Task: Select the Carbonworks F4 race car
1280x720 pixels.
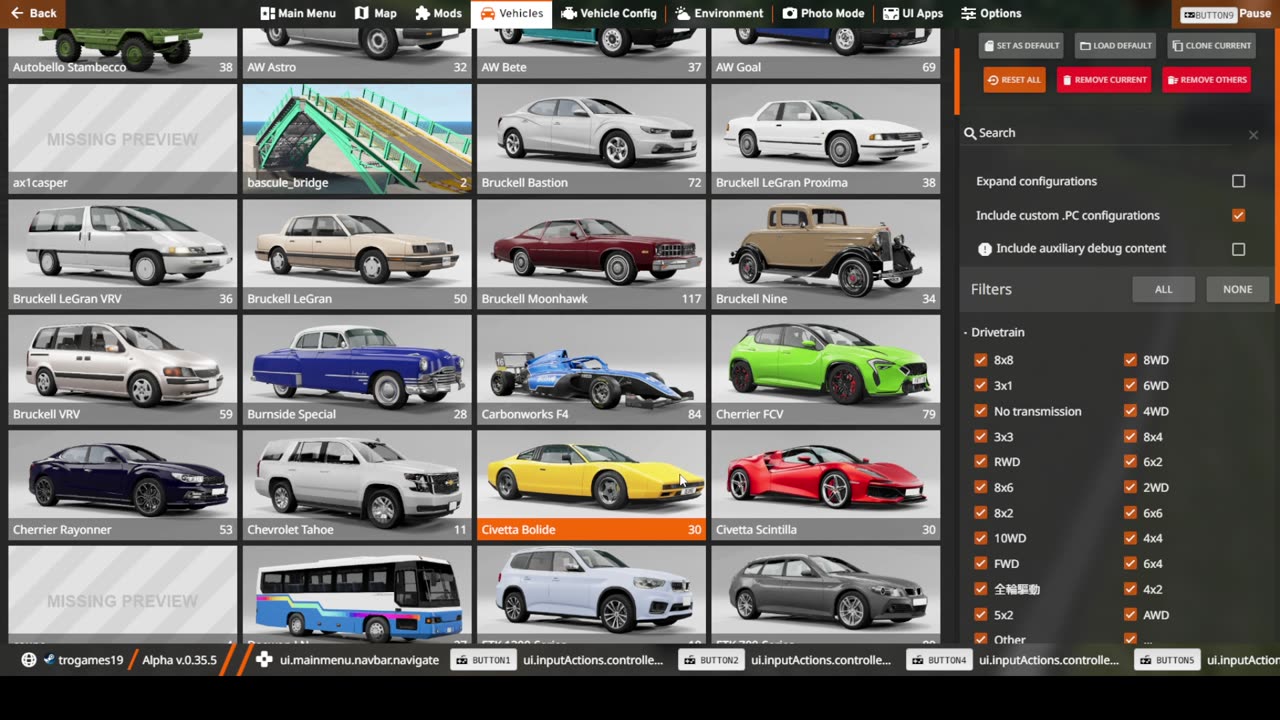Action: point(591,370)
